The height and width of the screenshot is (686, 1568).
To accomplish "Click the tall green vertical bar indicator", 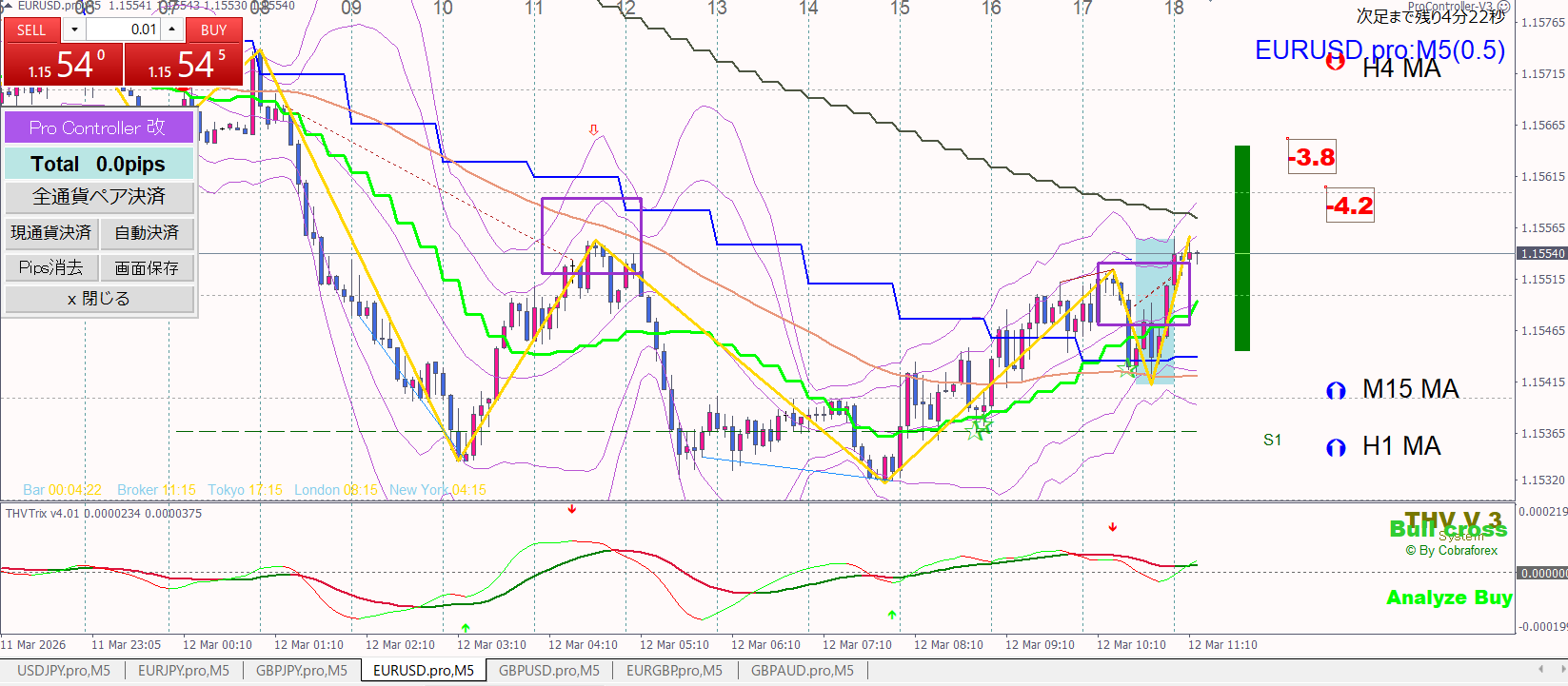I will [x=1241, y=248].
